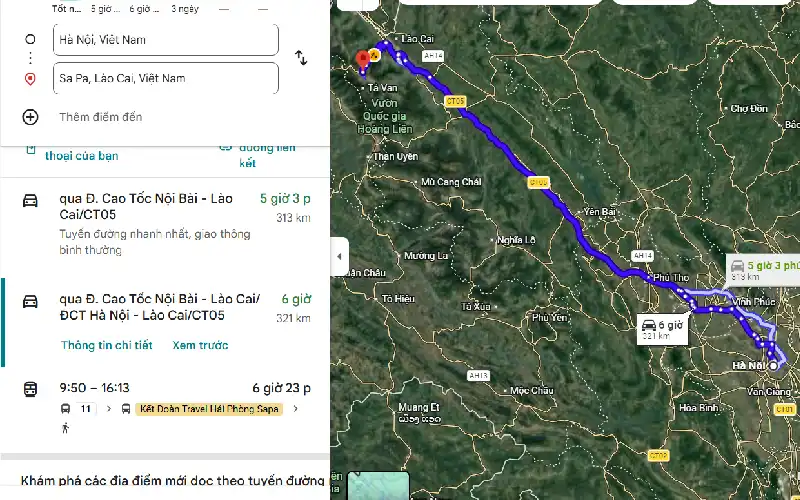Click the Hà Nội origin circle marker on map
800x500 pixels.
(773, 365)
